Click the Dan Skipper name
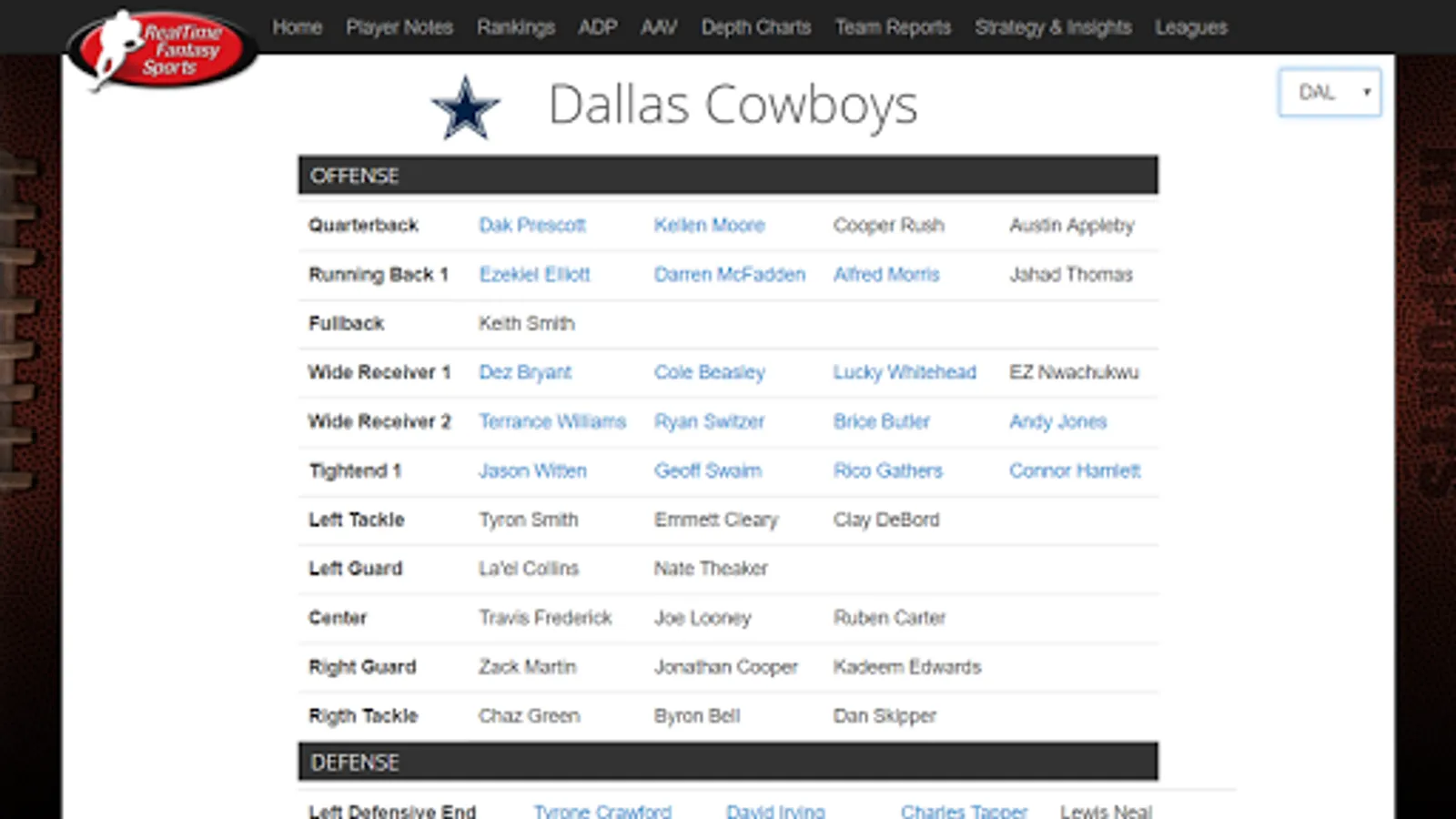The height and width of the screenshot is (819, 1456). 885,716
